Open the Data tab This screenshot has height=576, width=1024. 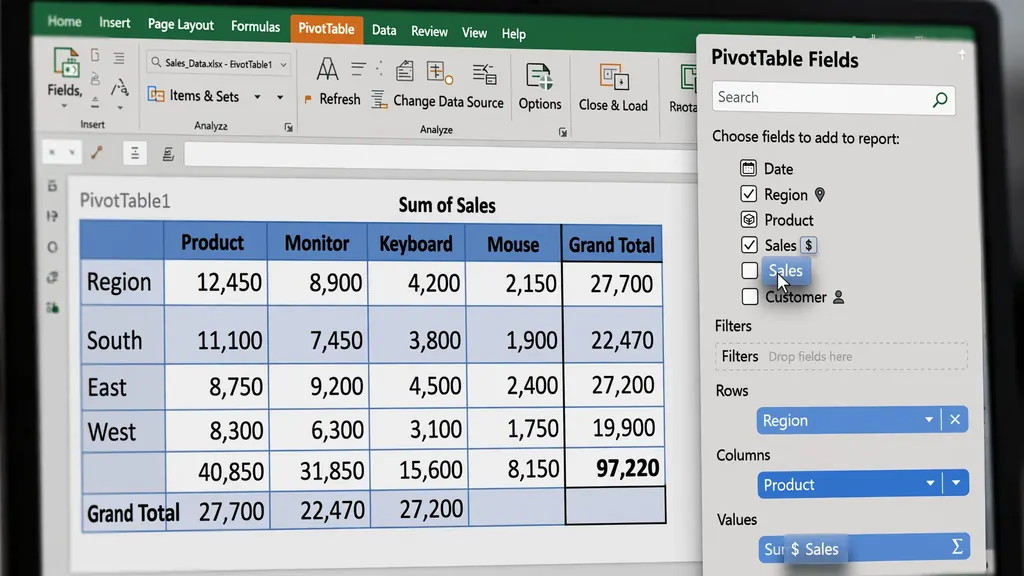tap(384, 30)
